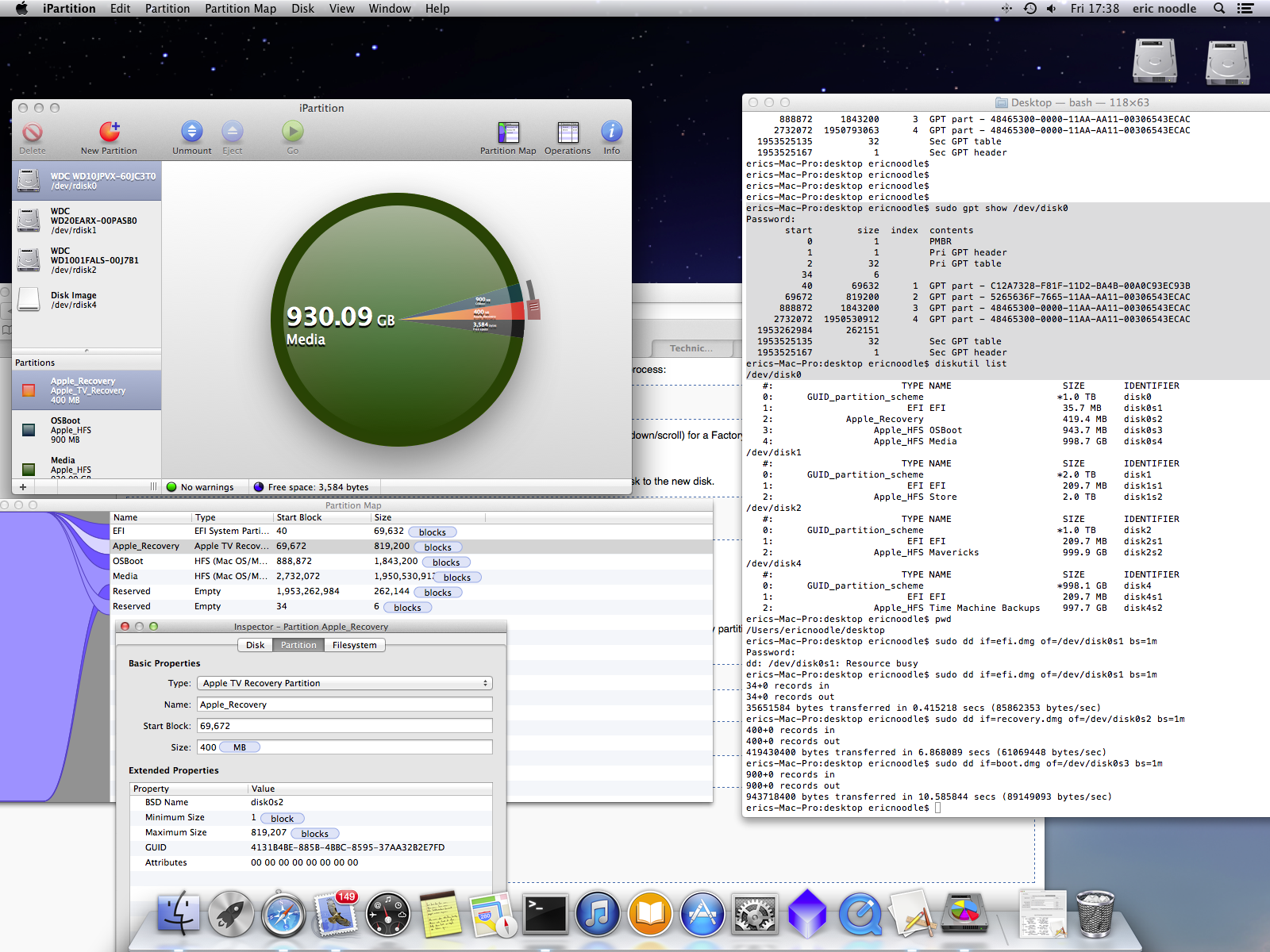The width and height of the screenshot is (1270, 952).
Task: Open blocks unit dropdown in EFI row
Action: [433, 532]
